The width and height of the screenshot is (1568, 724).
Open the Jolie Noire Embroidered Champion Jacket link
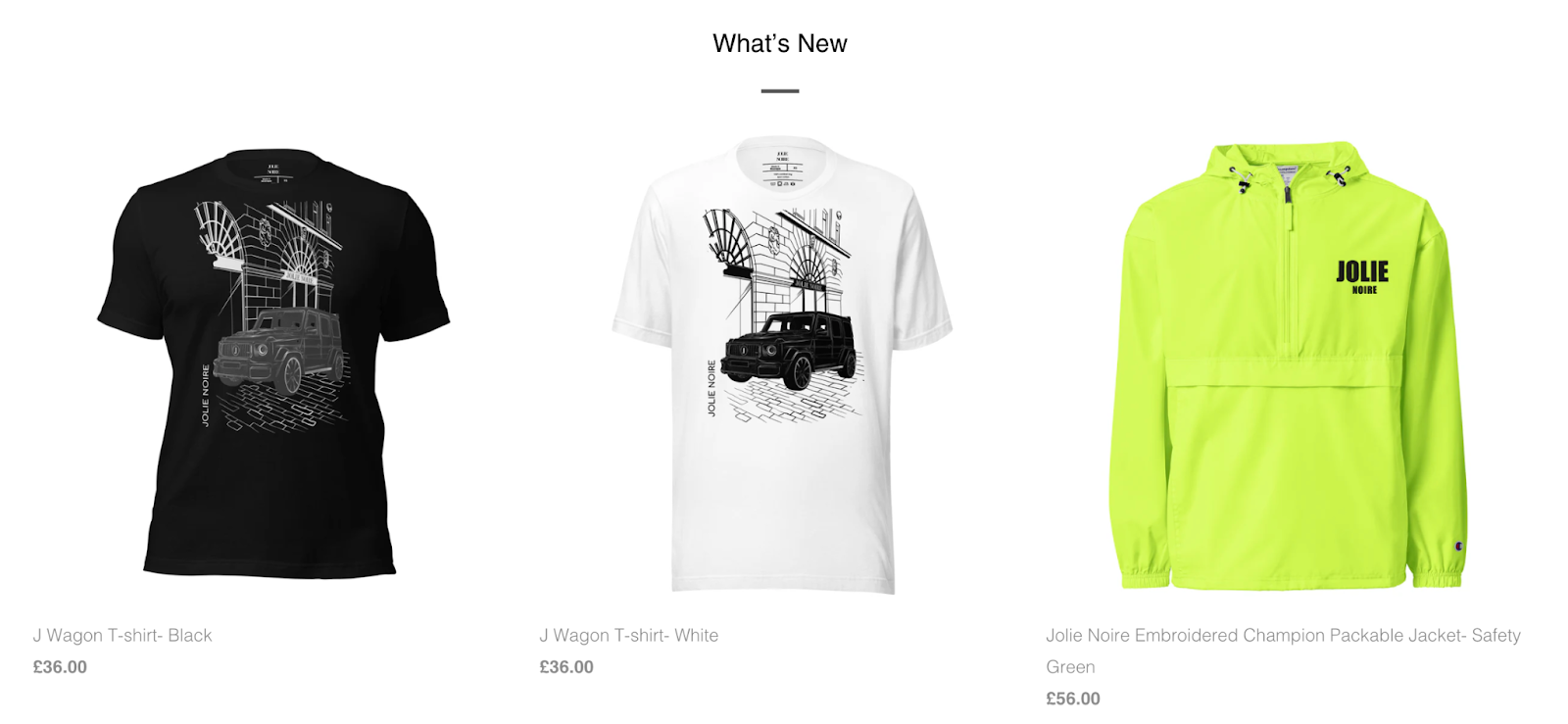pyautogui.click(x=1283, y=651)
